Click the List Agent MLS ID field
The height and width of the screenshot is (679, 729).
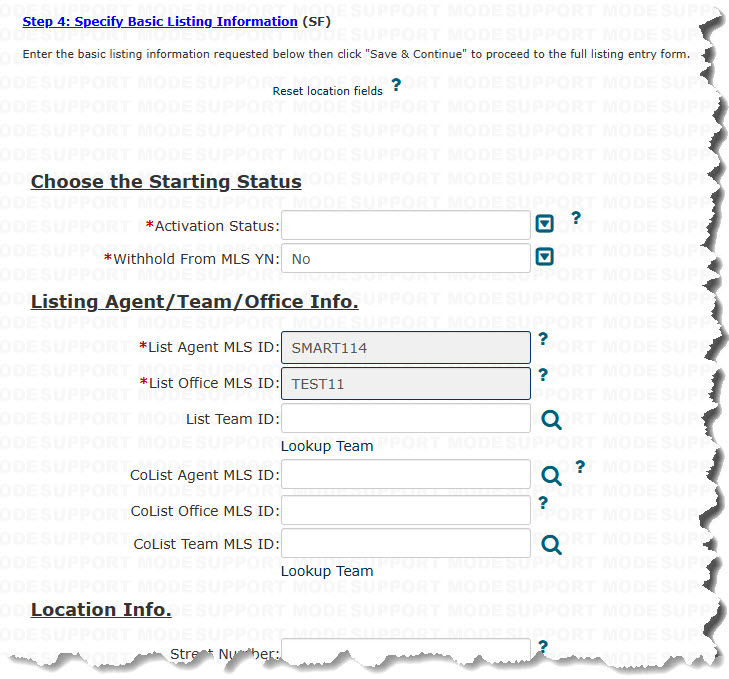click(405, 347)
